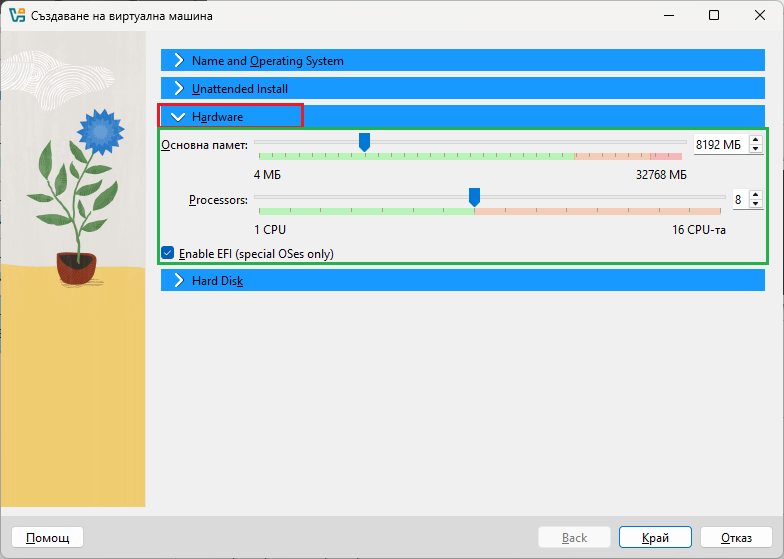Click the 8192 МБ memory input field
The width and height of the screenshot is (784, 559).
click(x=721, y=144)
